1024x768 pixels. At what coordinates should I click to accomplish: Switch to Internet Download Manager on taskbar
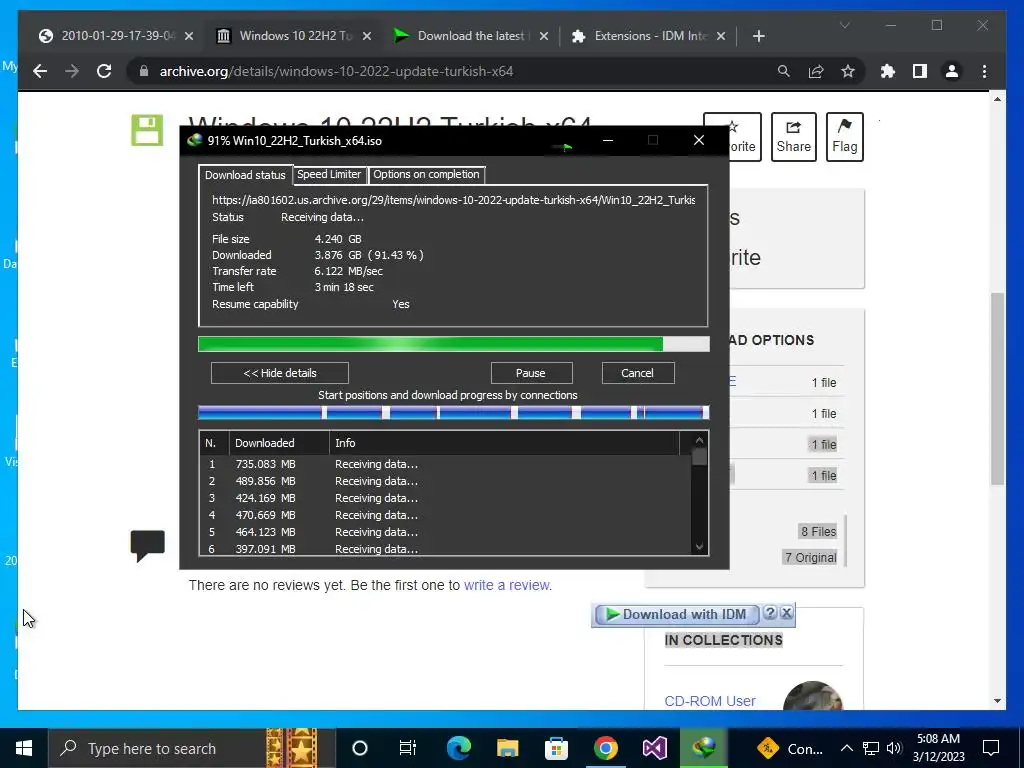704,748
